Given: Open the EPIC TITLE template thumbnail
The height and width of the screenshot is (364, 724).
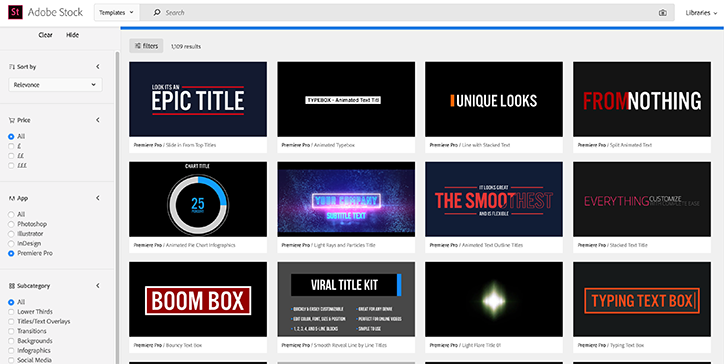Looking at the screenshot, I should coord(198,99).
